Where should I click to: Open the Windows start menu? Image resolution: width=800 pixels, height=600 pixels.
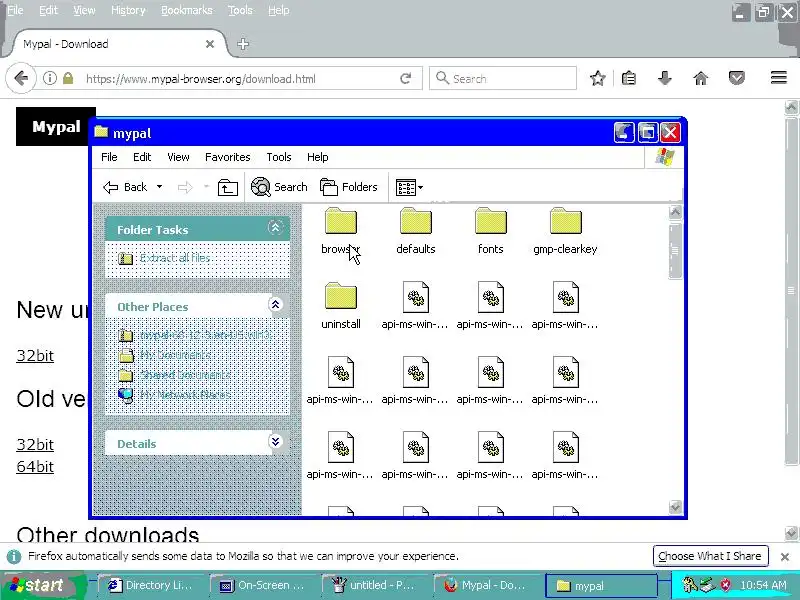click(41, 585)
